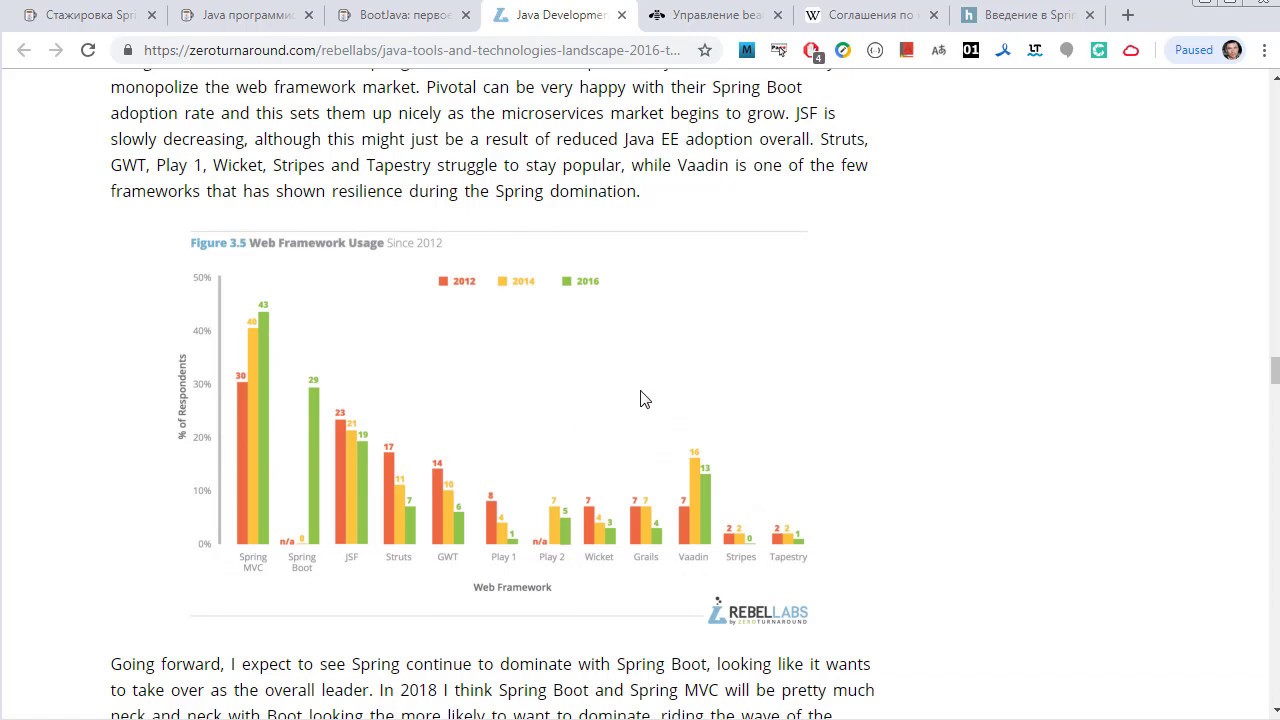The image size is (1280, 720).
Task: Click the colorful circular compass extension icon
Action: tap(843, 50)
